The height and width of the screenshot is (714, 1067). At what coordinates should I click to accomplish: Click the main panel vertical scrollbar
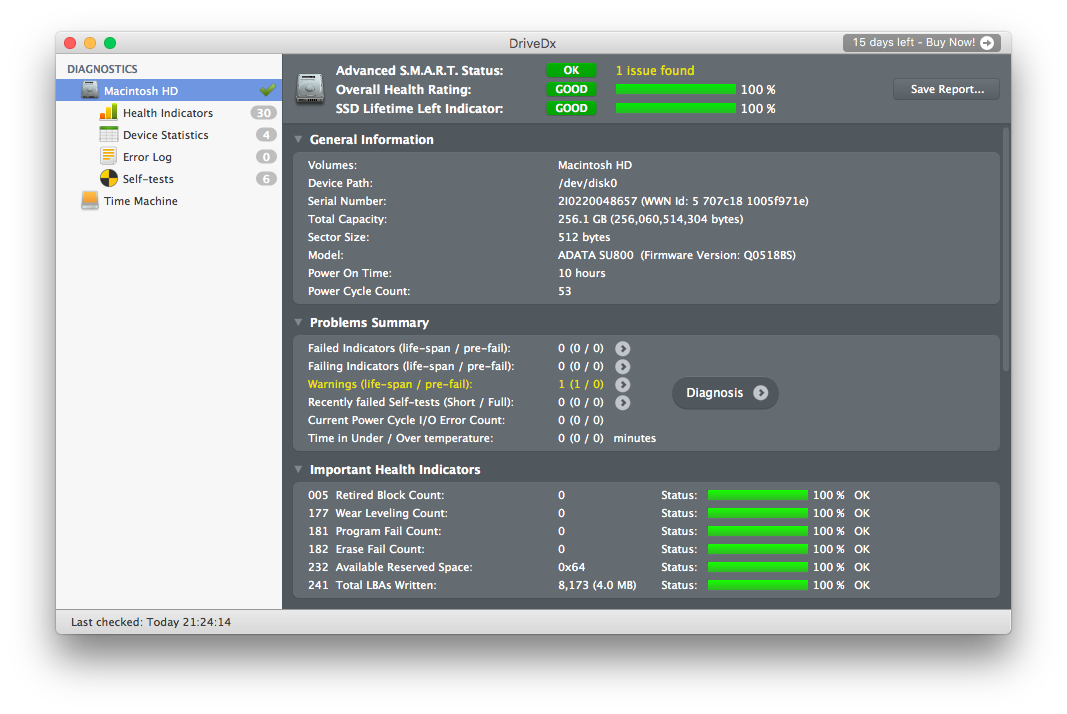1005,249
